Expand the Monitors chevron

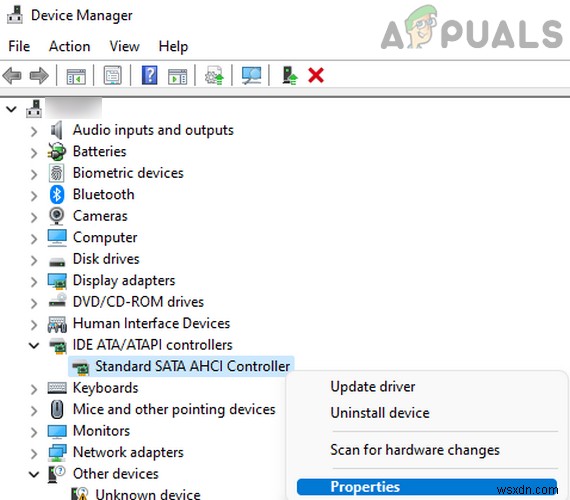tap(34, 432)
